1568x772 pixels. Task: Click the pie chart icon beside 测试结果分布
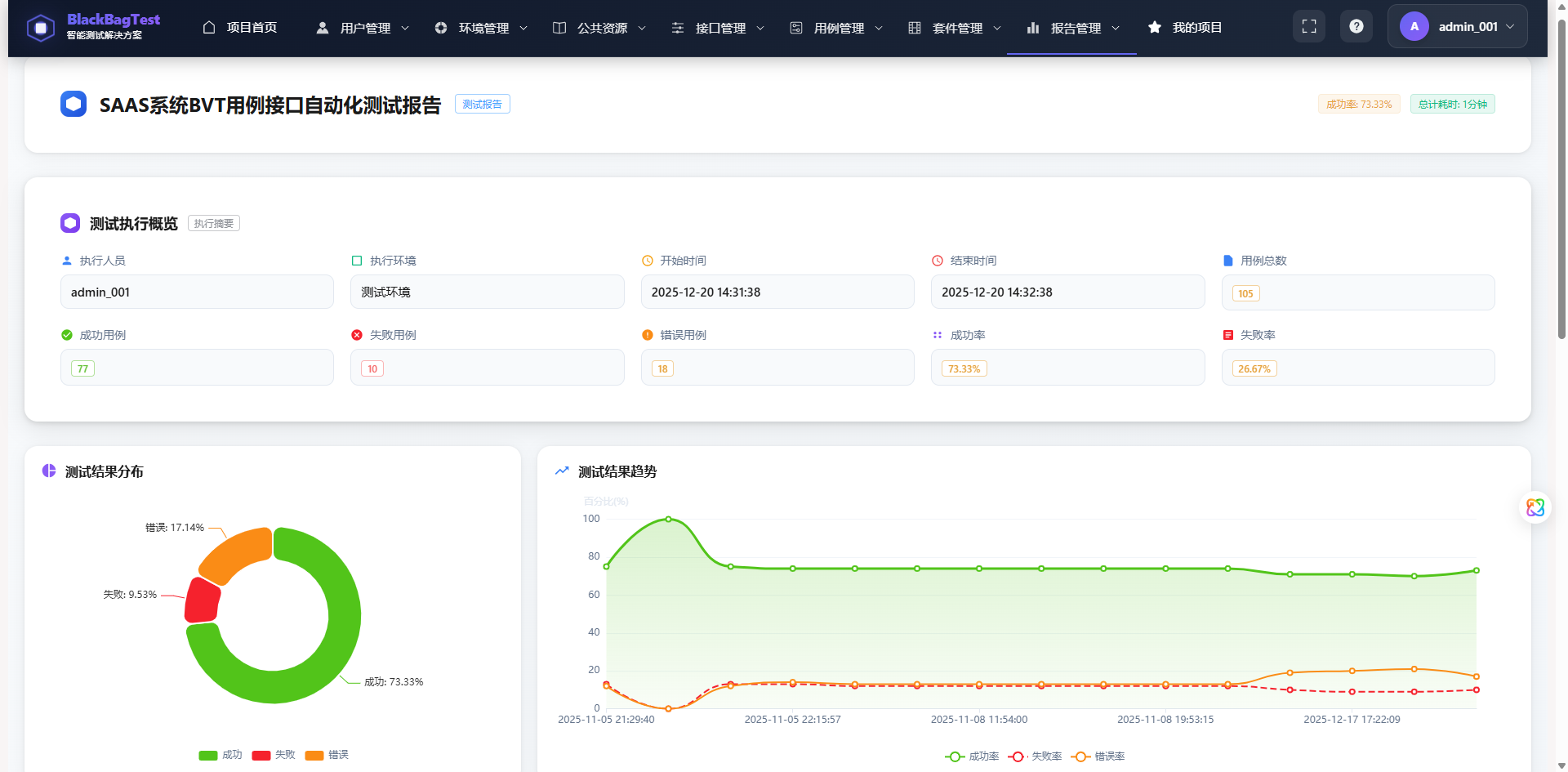click(49, 471)
